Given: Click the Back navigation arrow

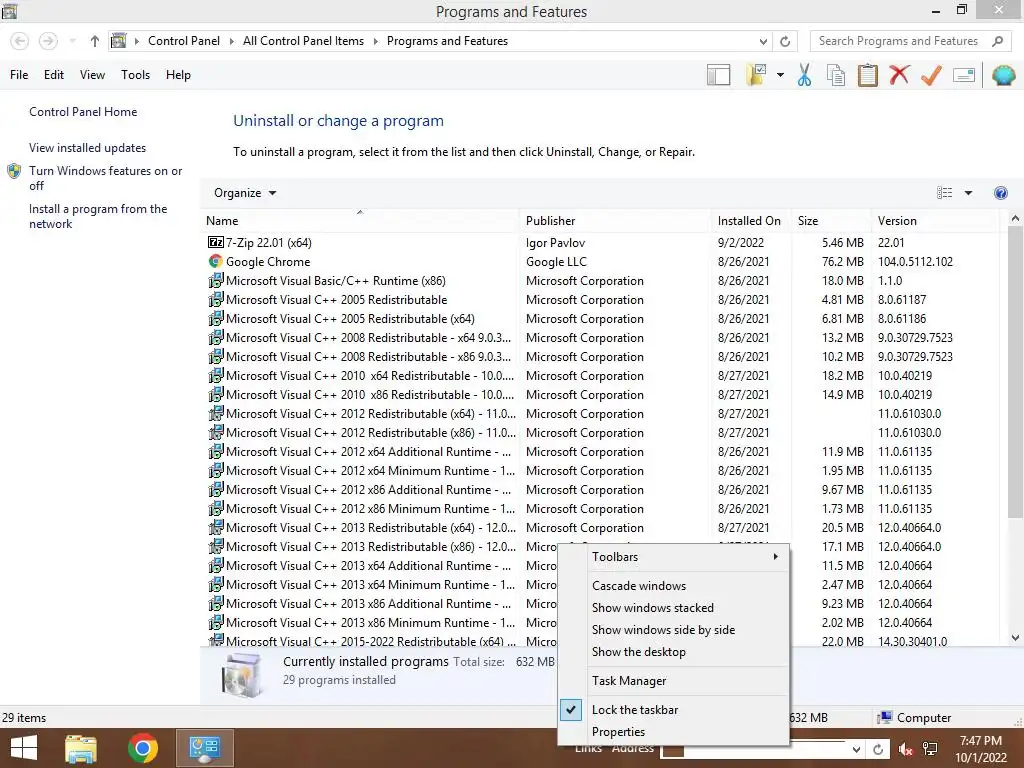Looking at the screenshot, I should (20, 41).
